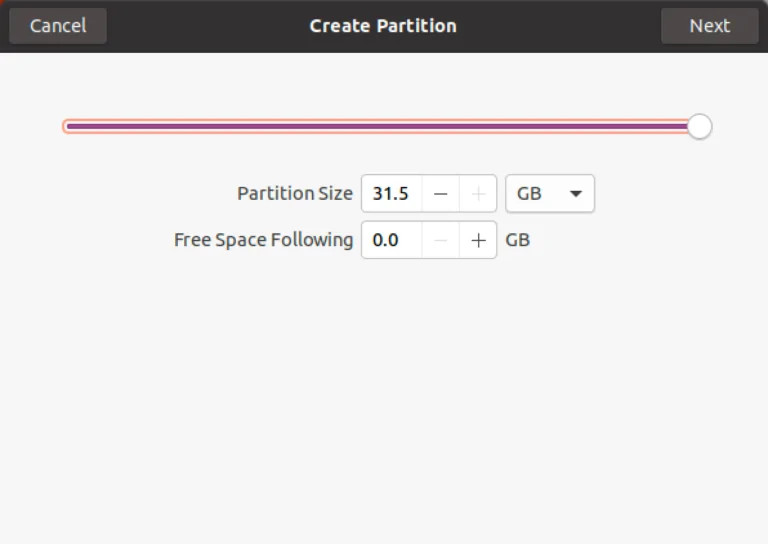Click the GB label beside Free Space

tap(517, 240)
